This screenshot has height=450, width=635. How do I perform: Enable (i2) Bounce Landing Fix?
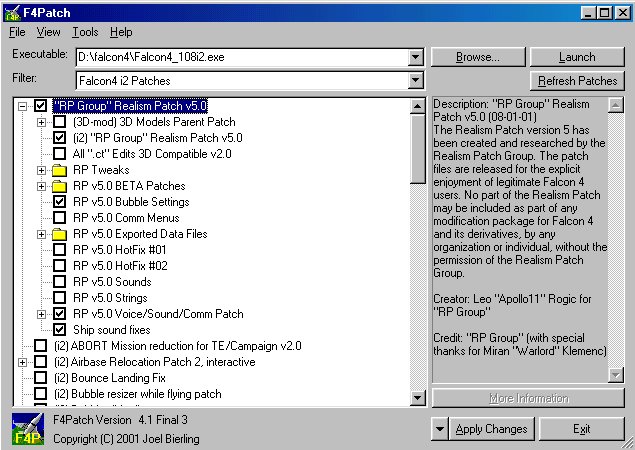(40, 378)
